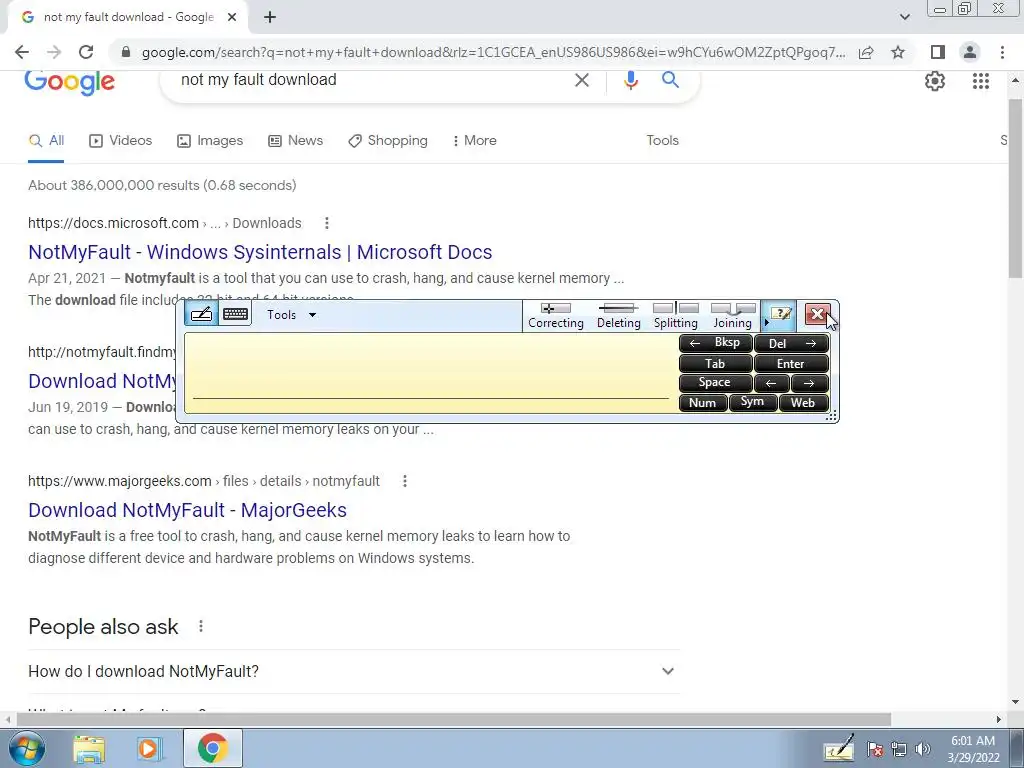Open the volume control in the system tray
Viewport: 1024px width, 768px height.
(922, 749)
